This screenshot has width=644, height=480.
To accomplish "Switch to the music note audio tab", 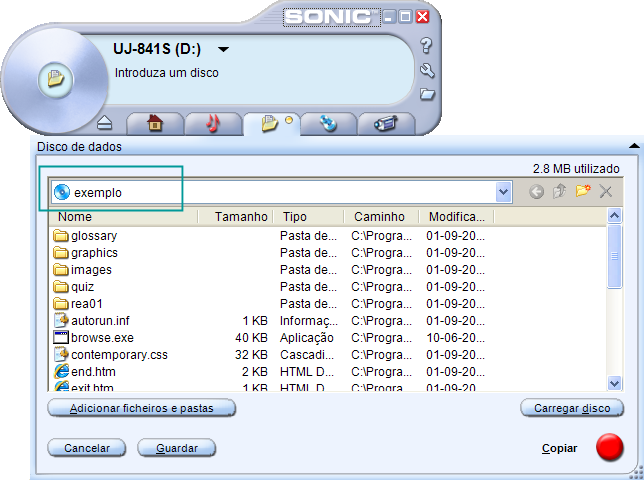I will coord(212,124).
